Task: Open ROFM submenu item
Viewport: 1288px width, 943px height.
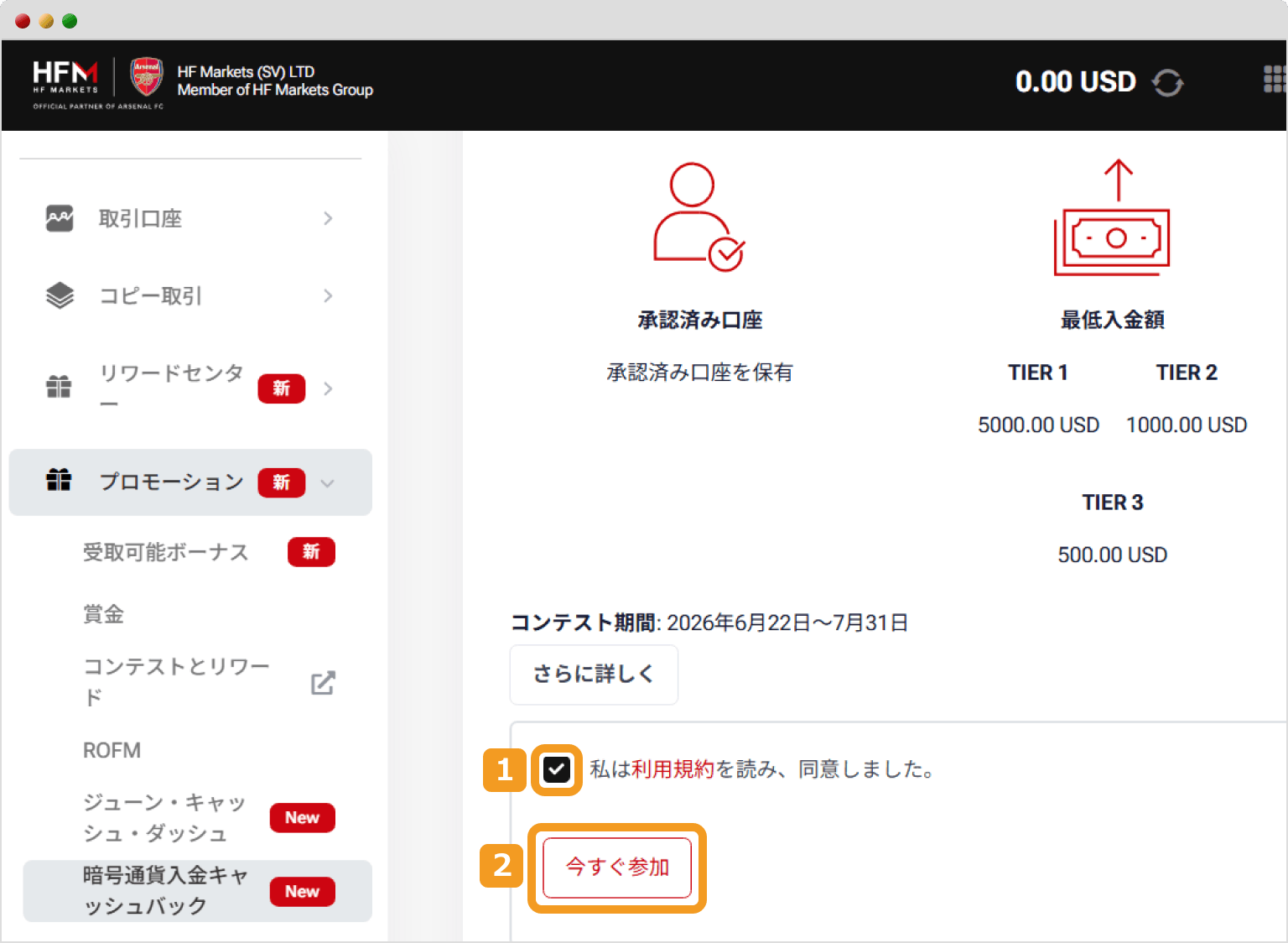Action: tap(112, 750)
